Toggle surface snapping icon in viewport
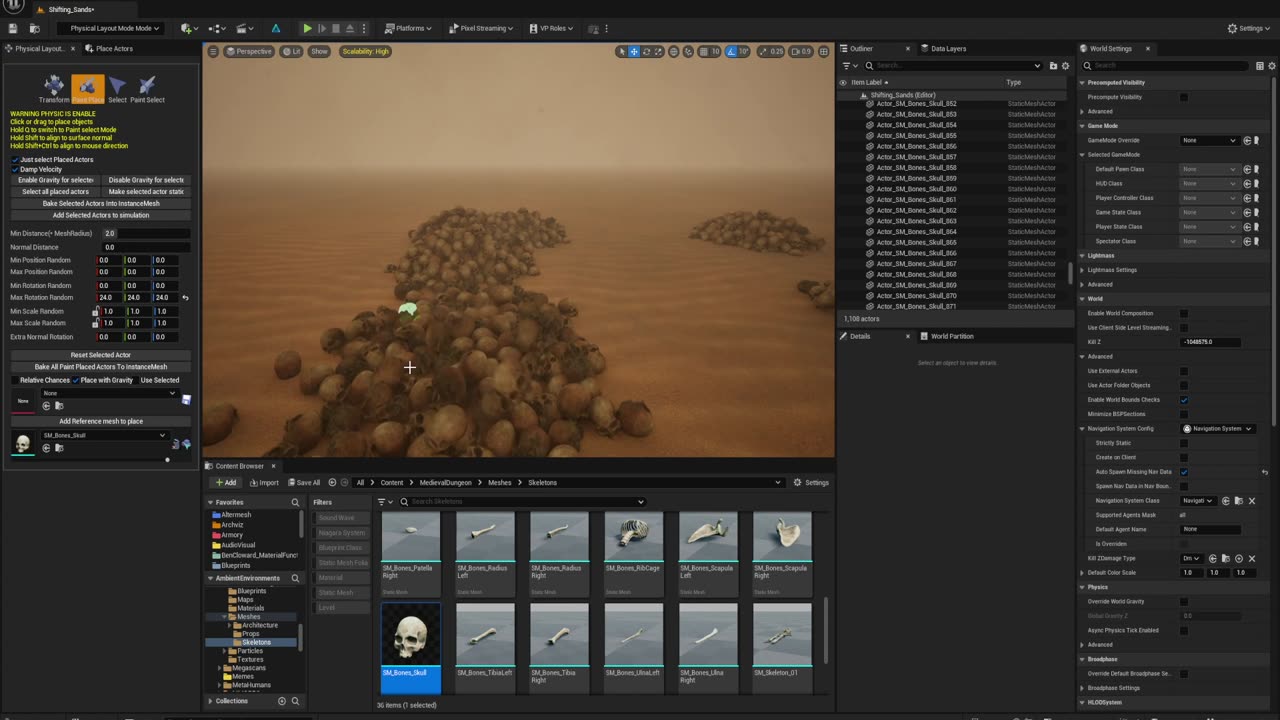 688,51
